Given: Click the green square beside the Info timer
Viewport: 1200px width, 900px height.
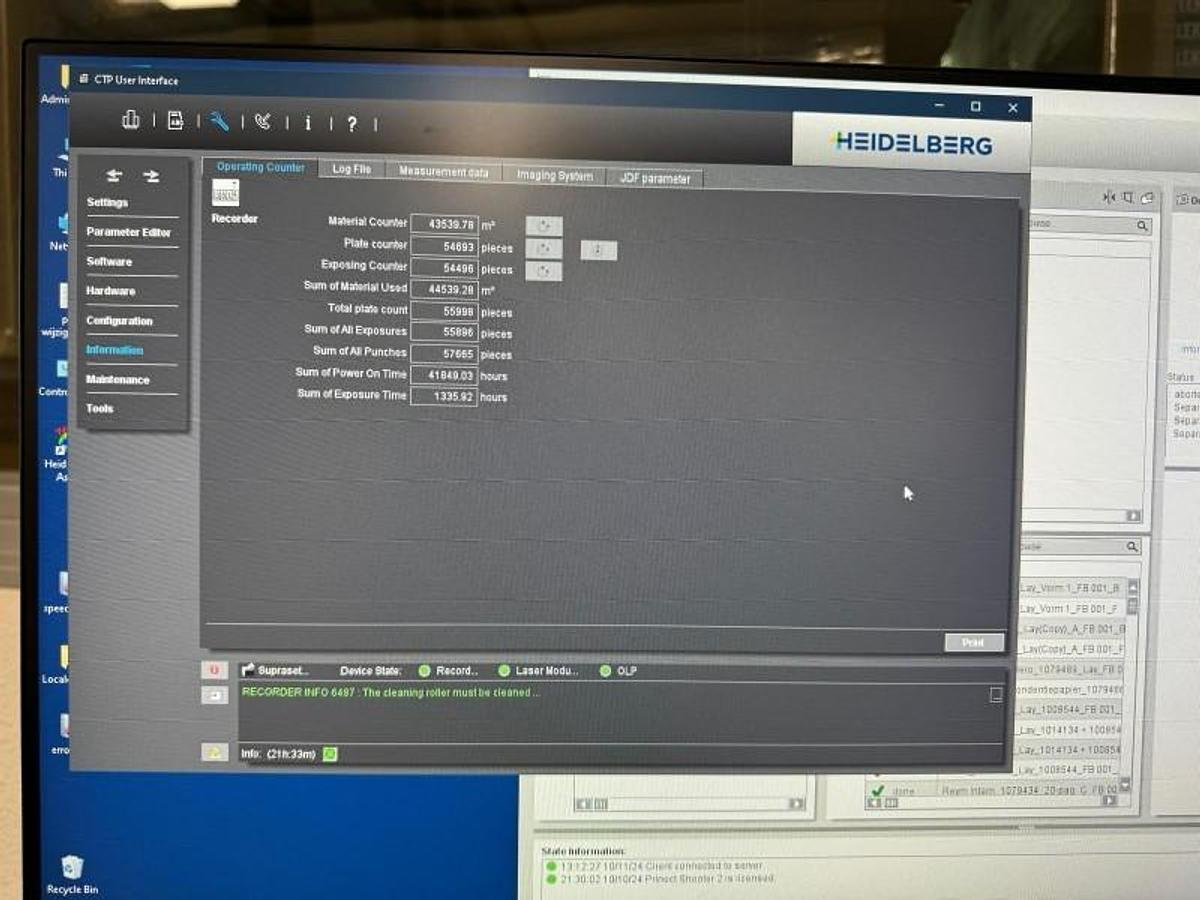Looking at the screenshot, I should point(329,752).
